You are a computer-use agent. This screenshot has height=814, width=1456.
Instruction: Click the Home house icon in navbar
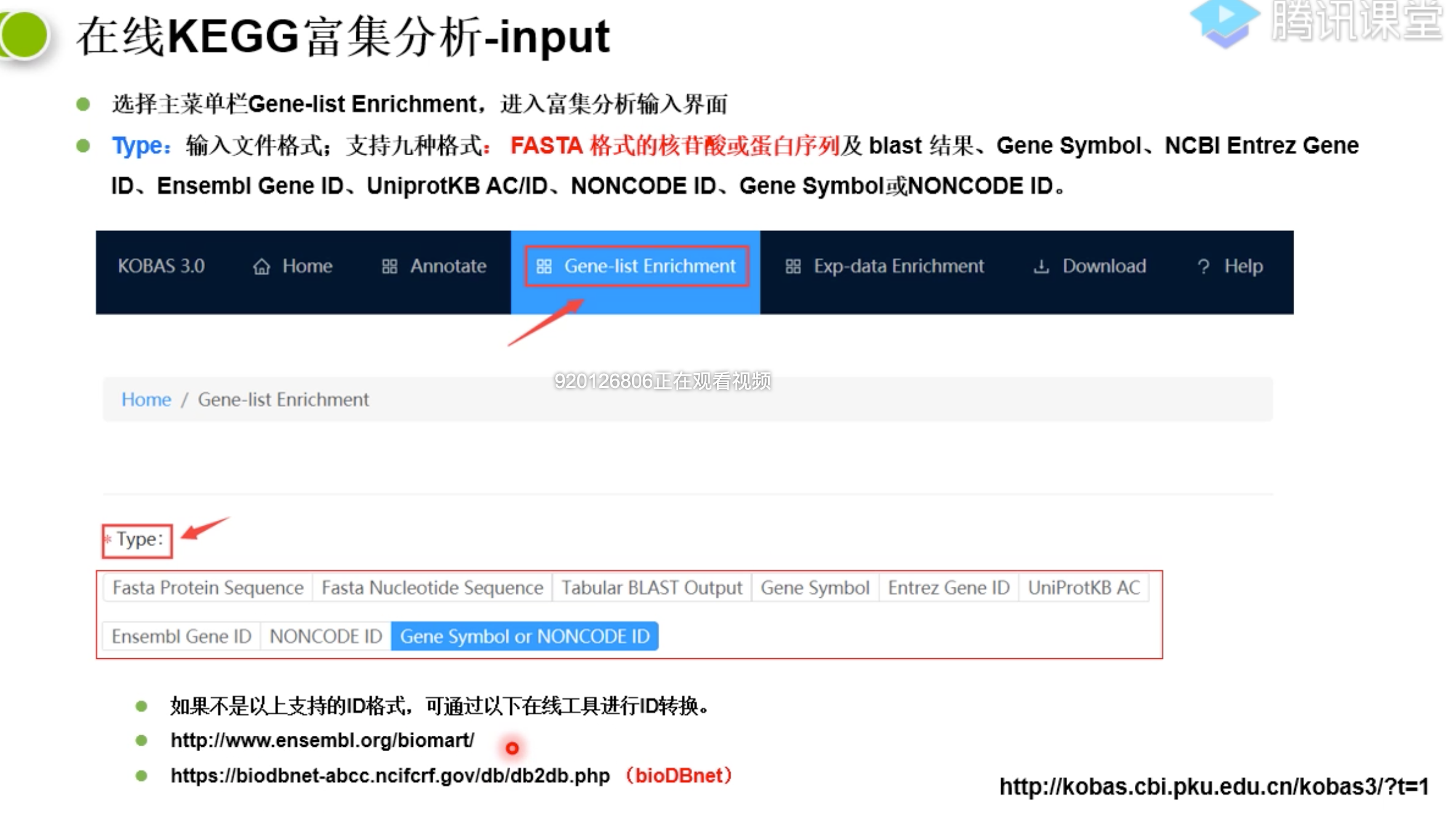click(x=262, y=267)
